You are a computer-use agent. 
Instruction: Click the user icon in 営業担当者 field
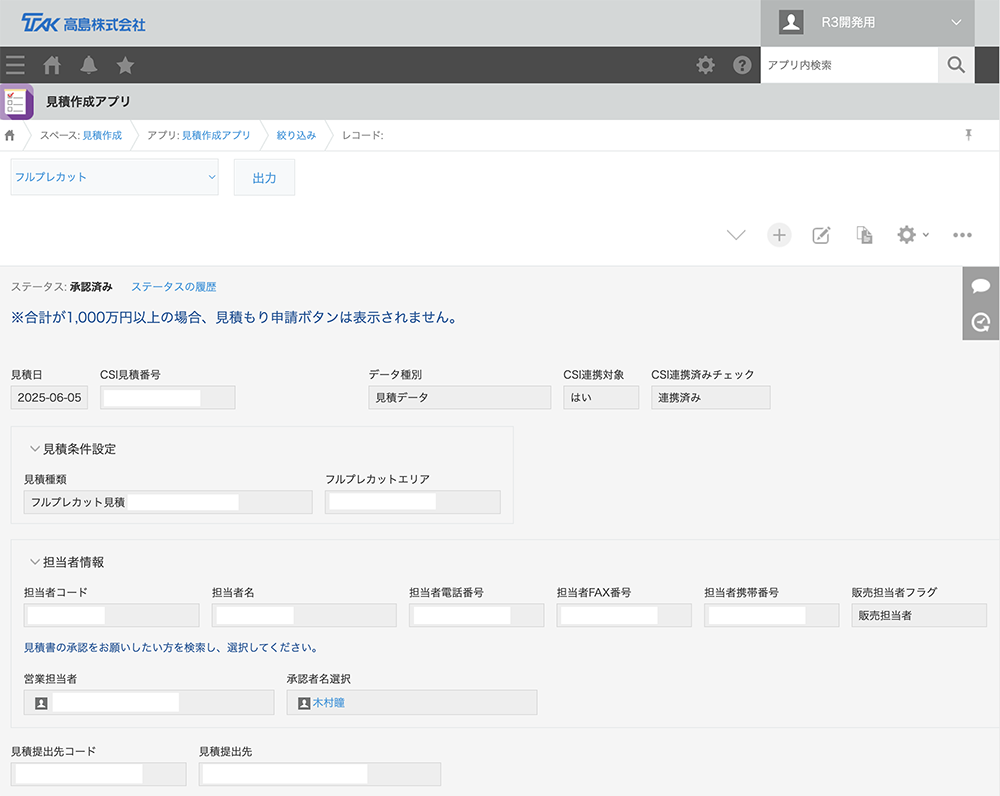41,703
